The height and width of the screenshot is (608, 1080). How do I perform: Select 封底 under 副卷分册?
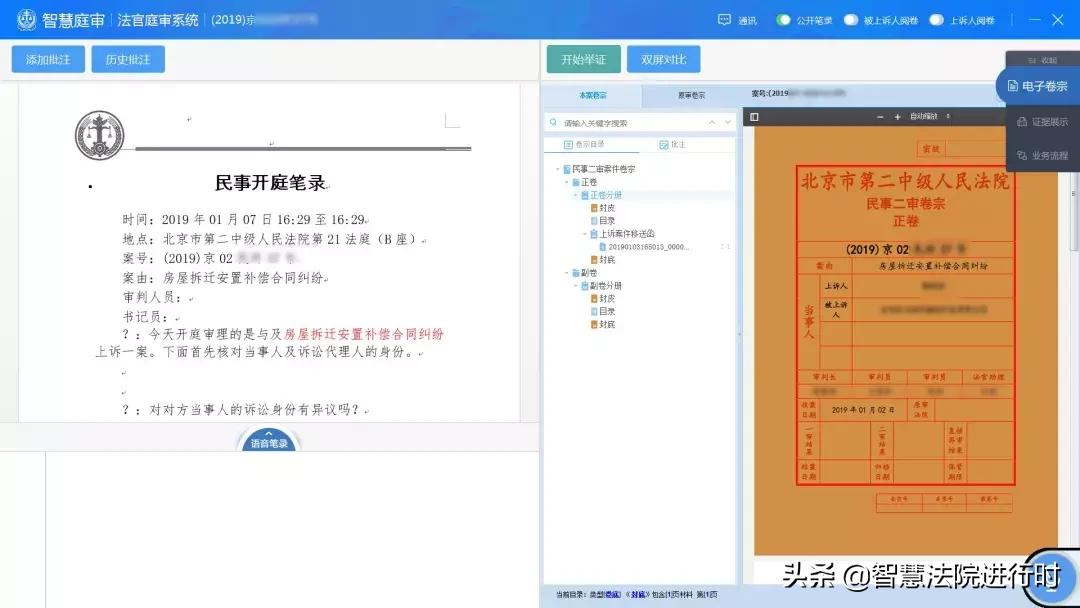click(607, 324)
